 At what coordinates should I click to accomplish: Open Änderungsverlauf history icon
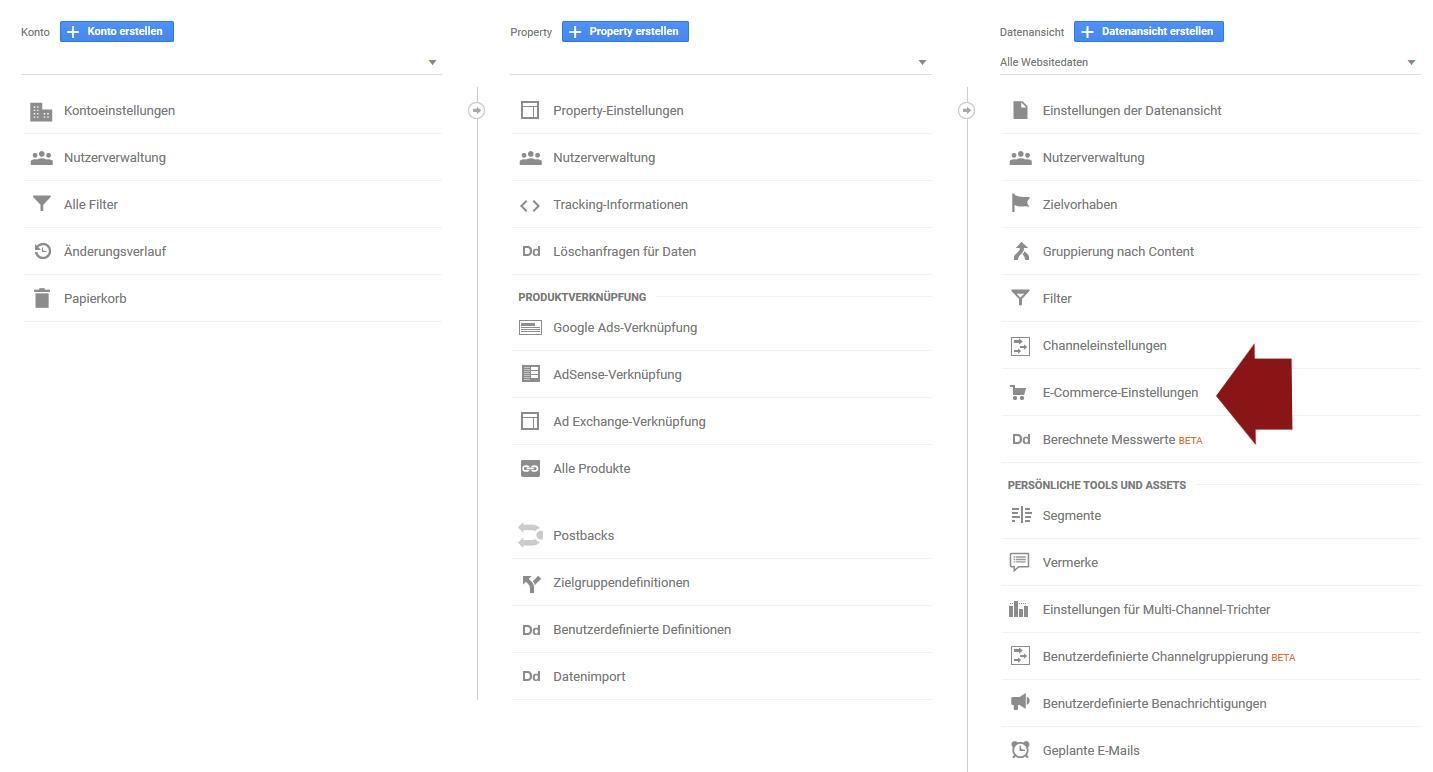pos(40,251)
